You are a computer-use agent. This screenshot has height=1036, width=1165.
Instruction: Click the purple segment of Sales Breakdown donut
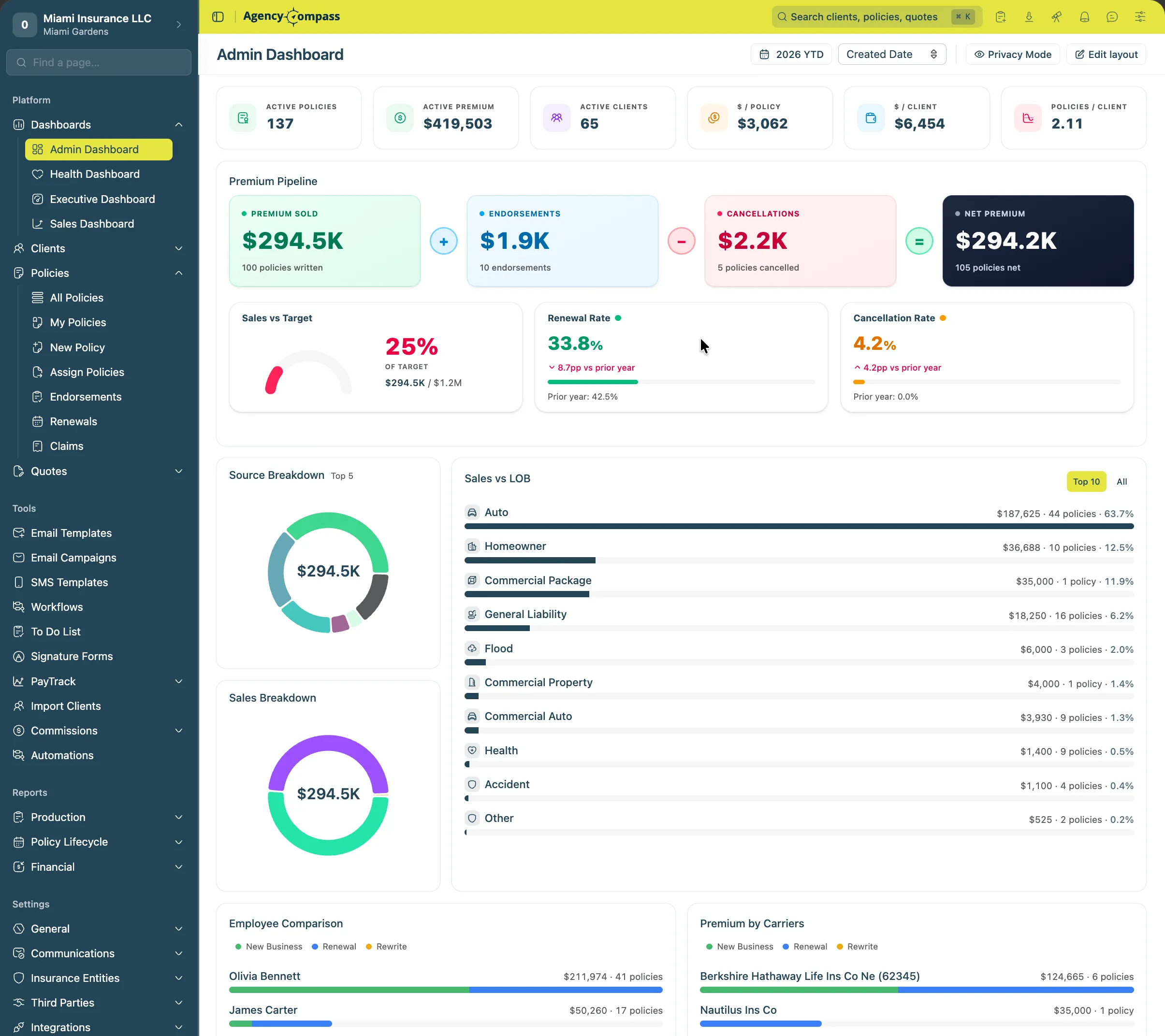(x=328, y=743)
